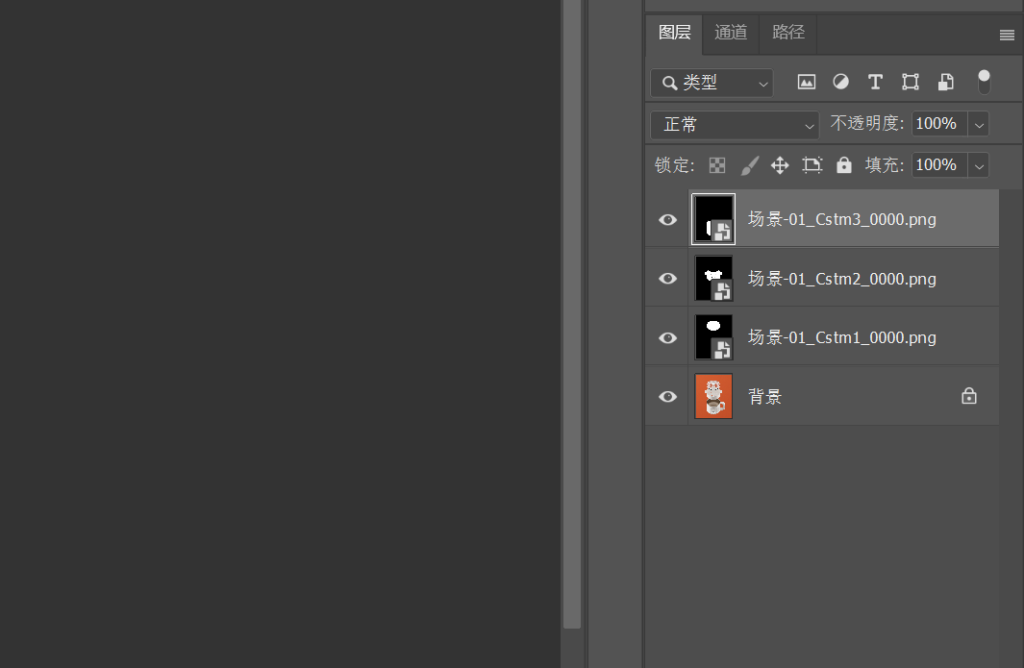Open the layers panel menu button
This screenshot has height=668, width=1024.
(x=1006, y=35)
